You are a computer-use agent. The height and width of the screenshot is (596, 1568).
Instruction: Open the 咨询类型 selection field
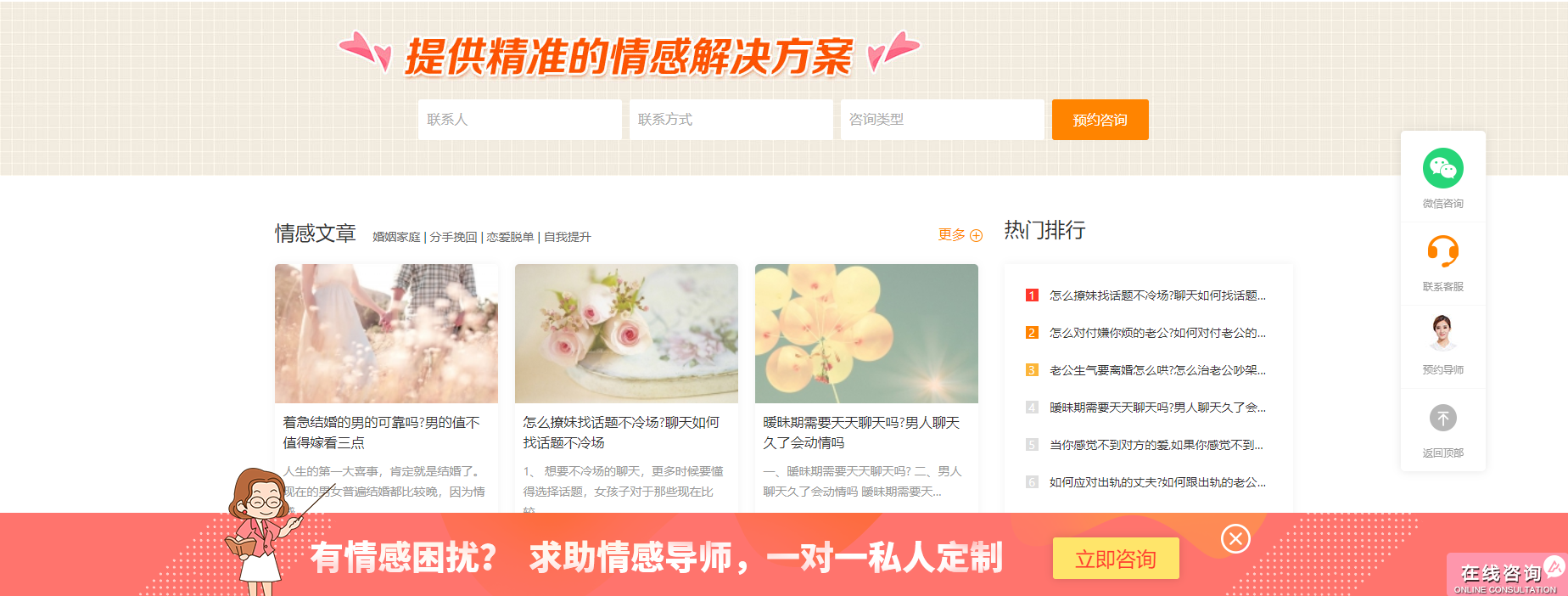click(943, 120)
